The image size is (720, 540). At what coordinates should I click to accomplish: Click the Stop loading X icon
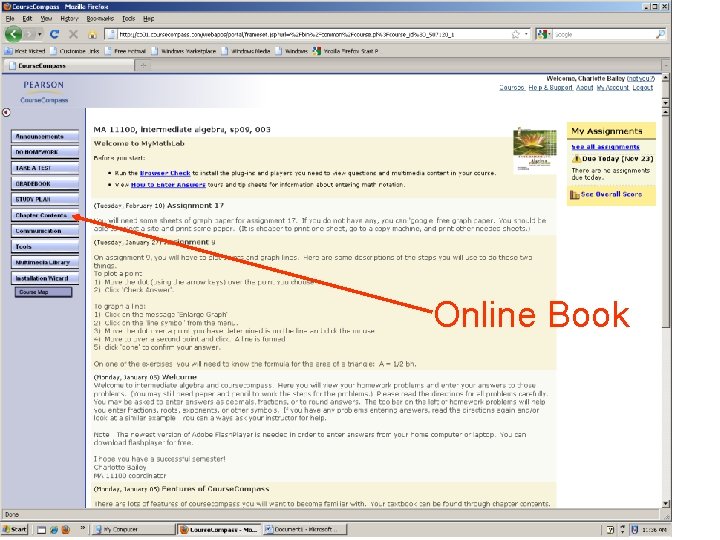pos(73,34)
